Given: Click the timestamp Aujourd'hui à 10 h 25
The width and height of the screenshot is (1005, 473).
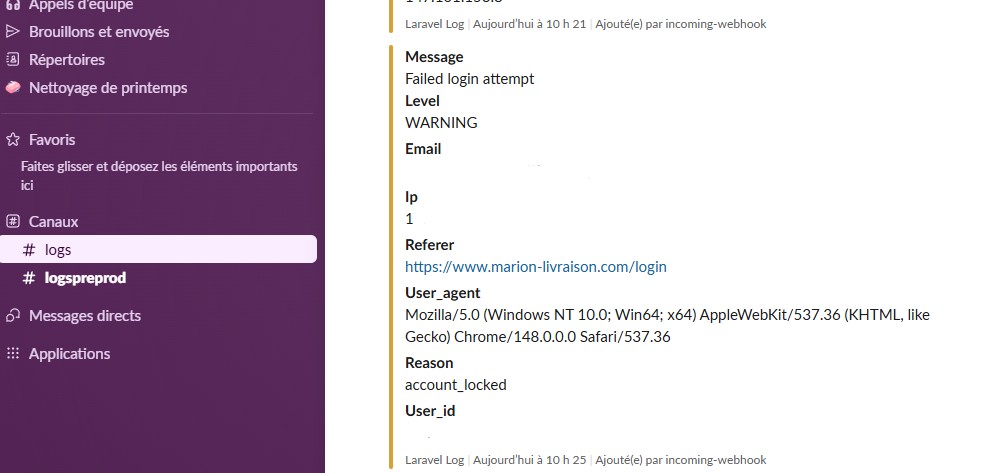Looking at the screenshot, I should [x=529, y=460].
